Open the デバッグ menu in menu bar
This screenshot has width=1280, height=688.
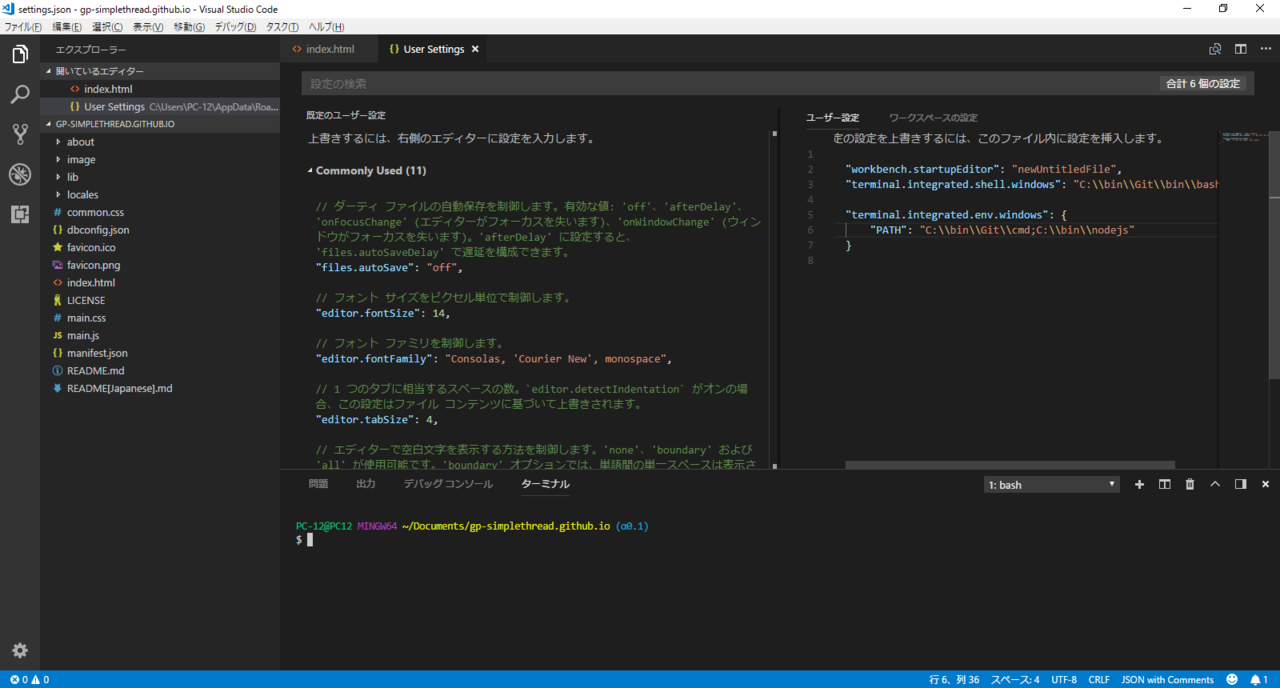tap(235, 27)
